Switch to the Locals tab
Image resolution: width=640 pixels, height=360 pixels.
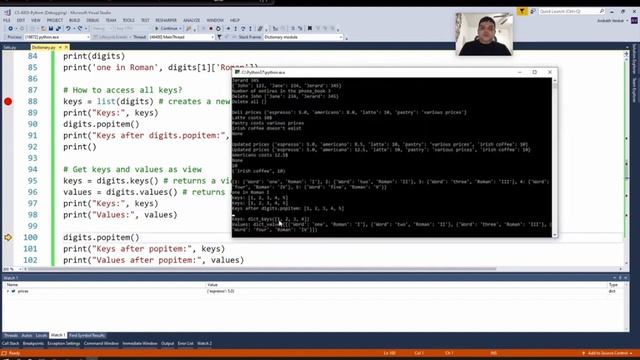click(41, 336)
